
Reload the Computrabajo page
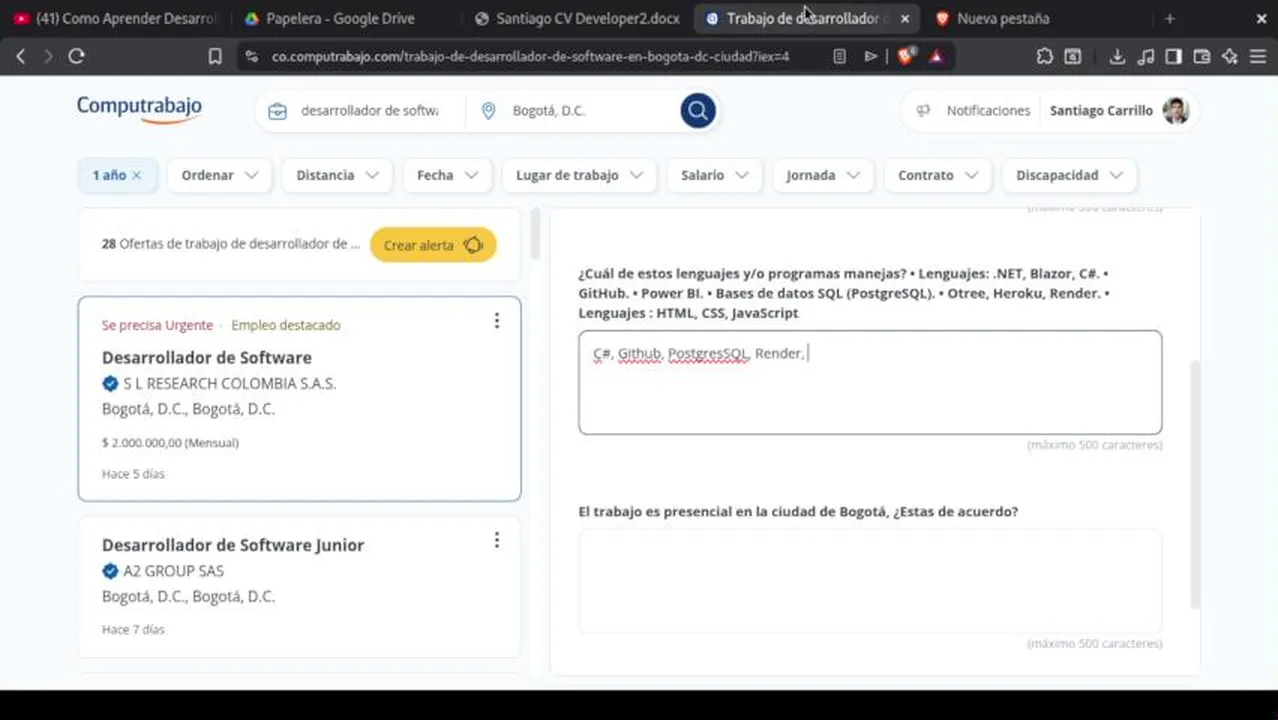[x=76, y=57]
